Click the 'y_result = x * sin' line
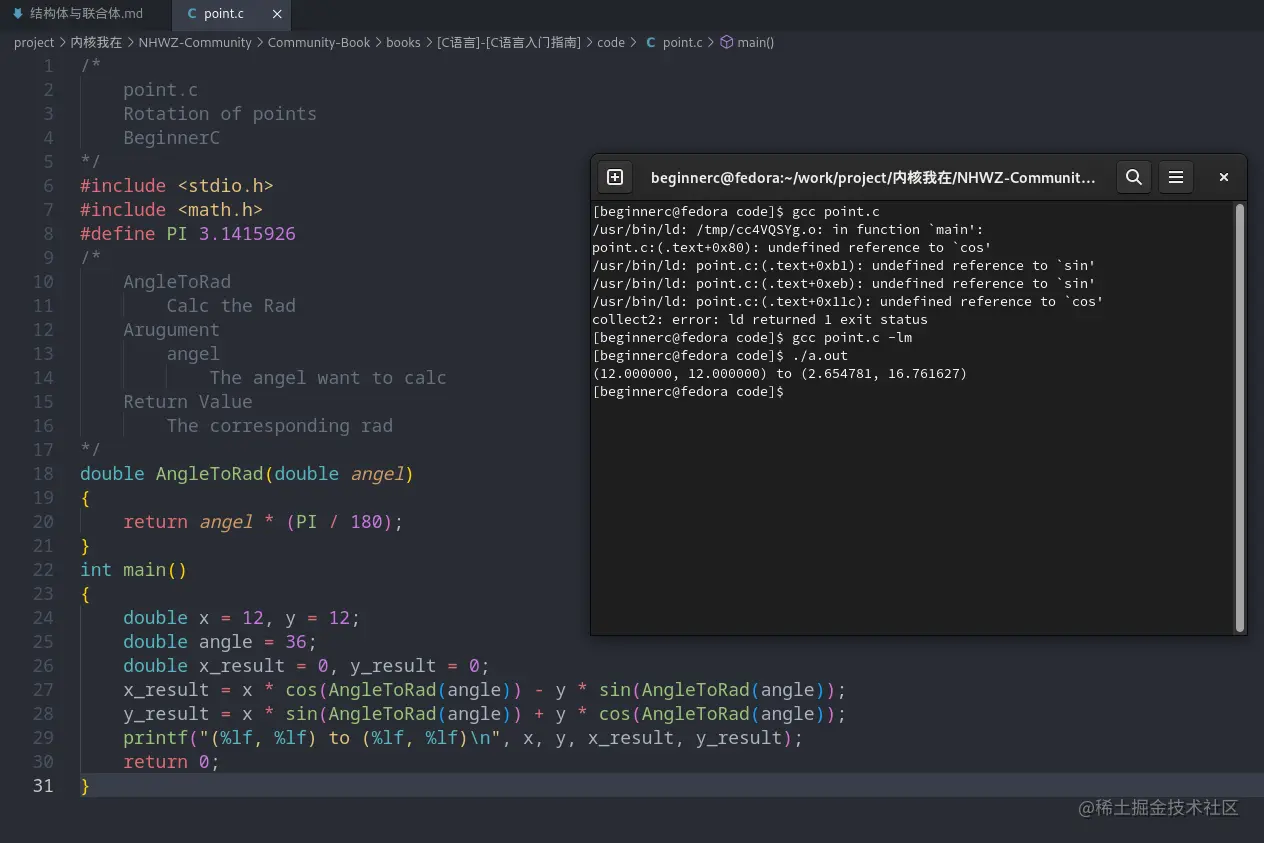 (485, 713)
